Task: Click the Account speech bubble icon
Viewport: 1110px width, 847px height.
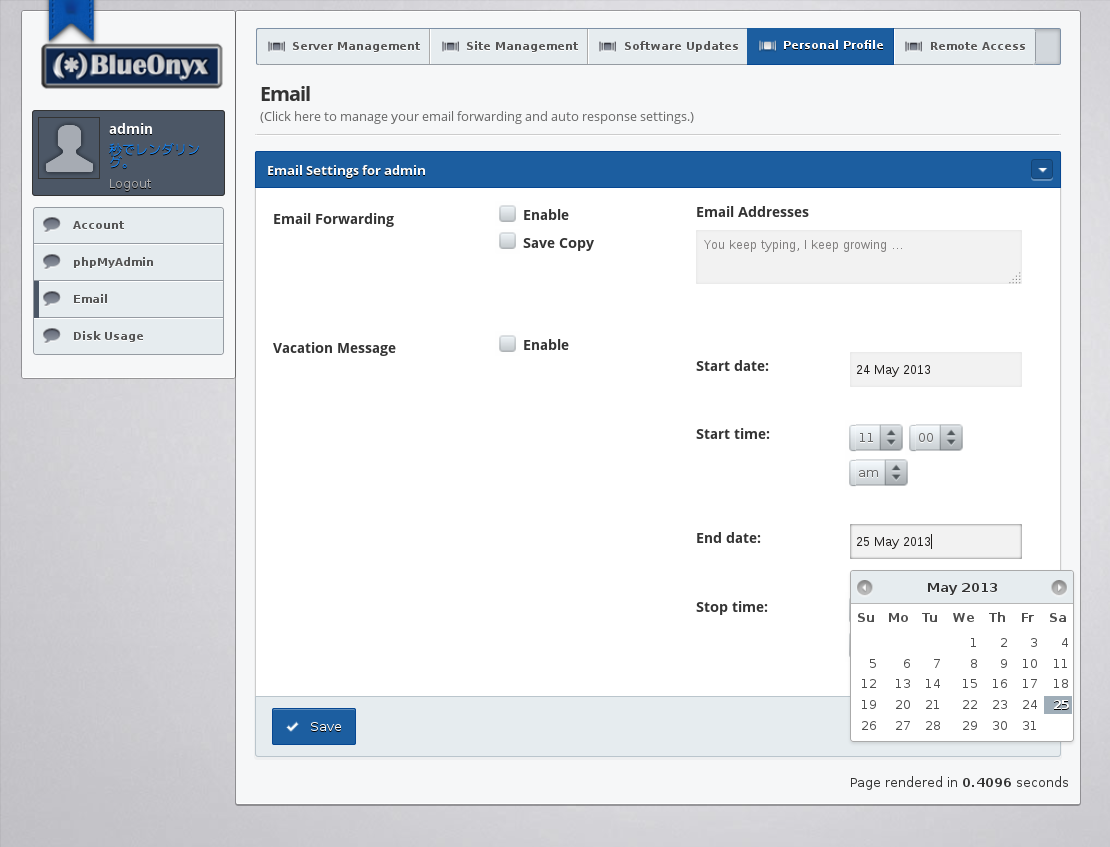Action: click(52, 225)
